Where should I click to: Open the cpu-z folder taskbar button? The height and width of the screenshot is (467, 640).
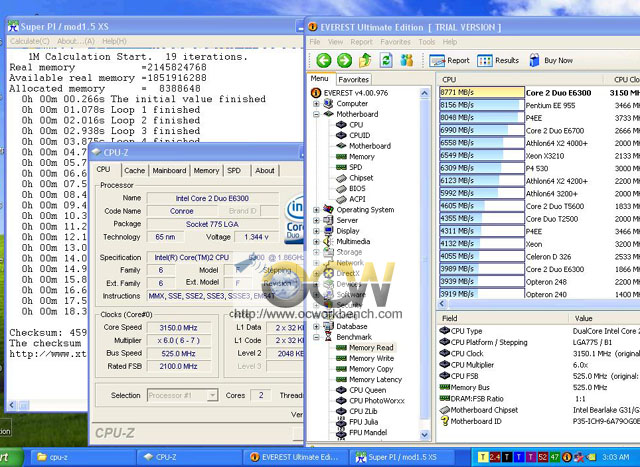pyautogui.click(x=82, y=457)
